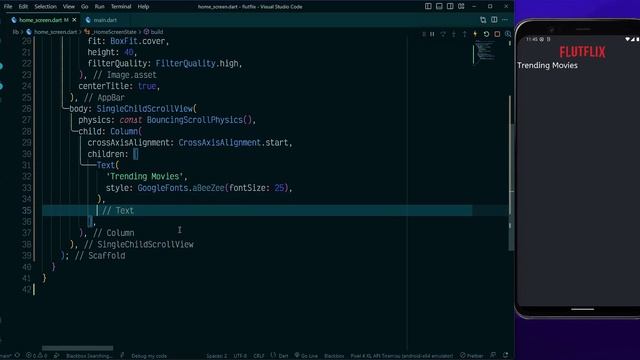Toggle bottom panel layout icon
The image size is (640, 360).
(x=439, y=7)
